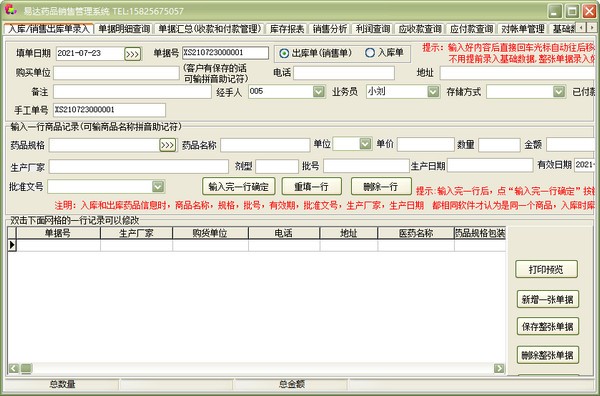This screenshot has width=600, height=396.
Task: Click grid horizontal scrollbar left arrow
Action: coord(13,368)
